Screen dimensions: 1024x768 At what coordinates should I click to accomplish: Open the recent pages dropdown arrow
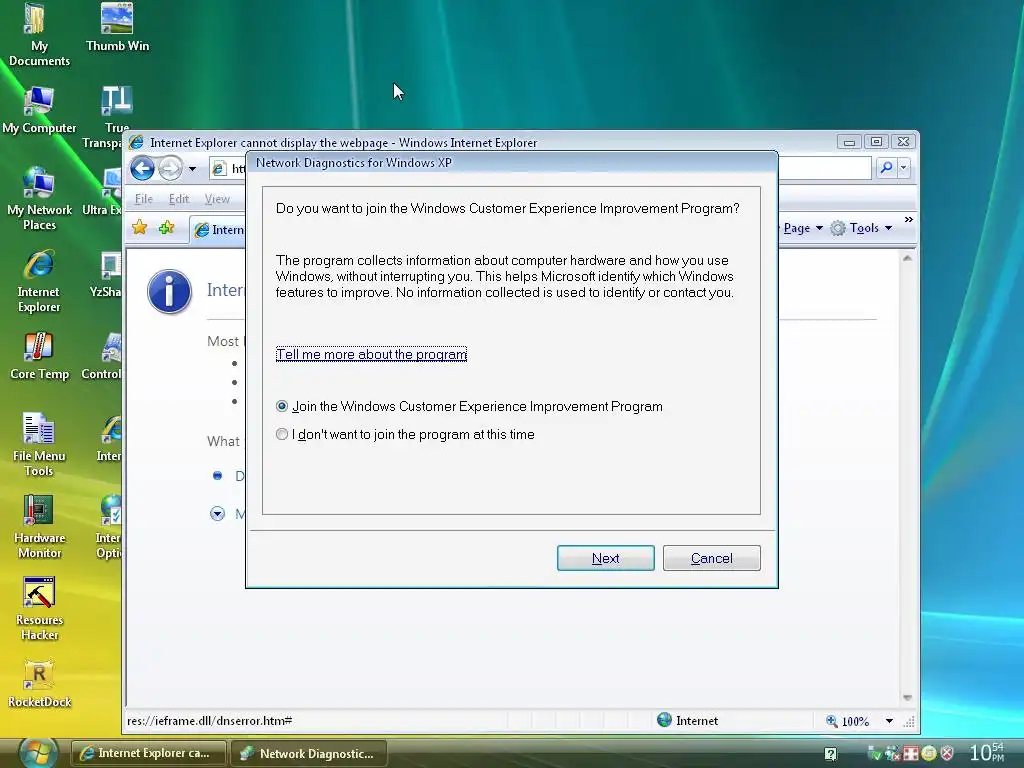[192, 168]
